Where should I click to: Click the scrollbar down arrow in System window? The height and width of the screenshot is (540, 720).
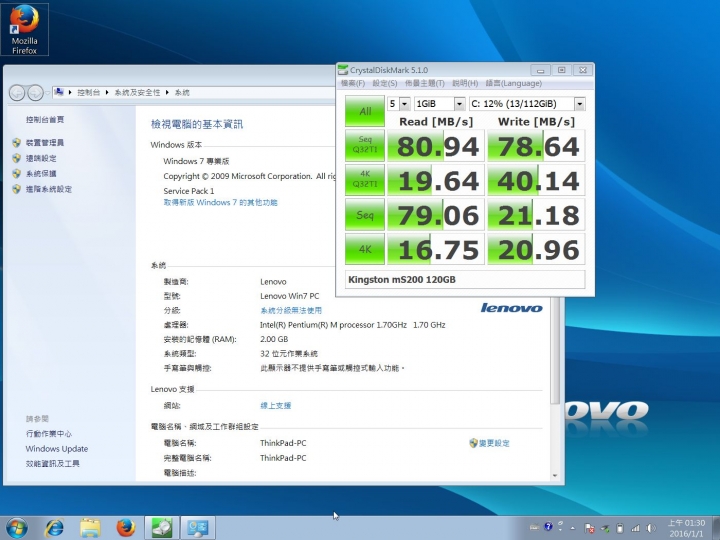[x=555, y=475]
